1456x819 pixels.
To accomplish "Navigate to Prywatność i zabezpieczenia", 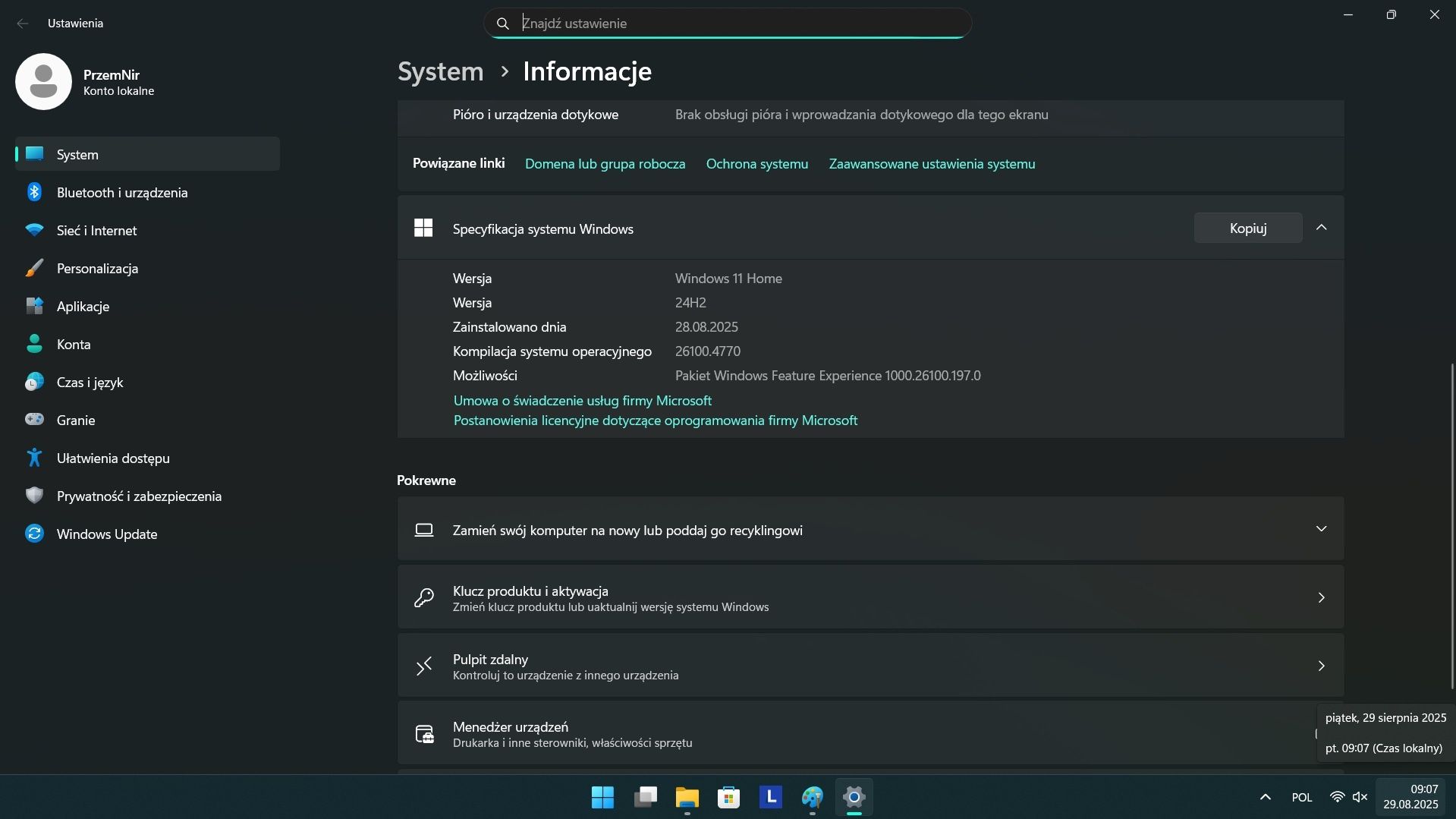I will (147, 496).
